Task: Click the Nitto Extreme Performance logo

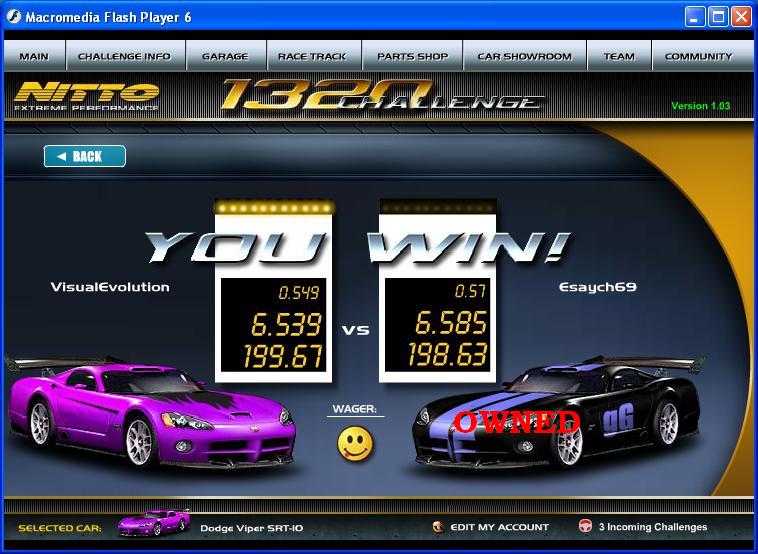Action: point(87,96)
